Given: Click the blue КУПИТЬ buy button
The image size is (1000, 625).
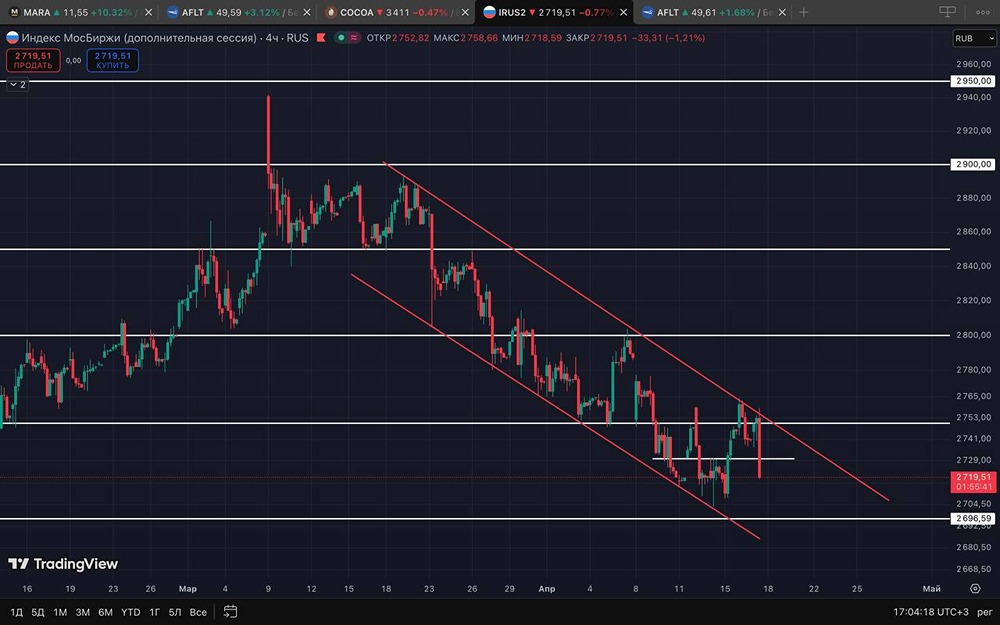Looking at the screenshot, I should click(113, 61).
